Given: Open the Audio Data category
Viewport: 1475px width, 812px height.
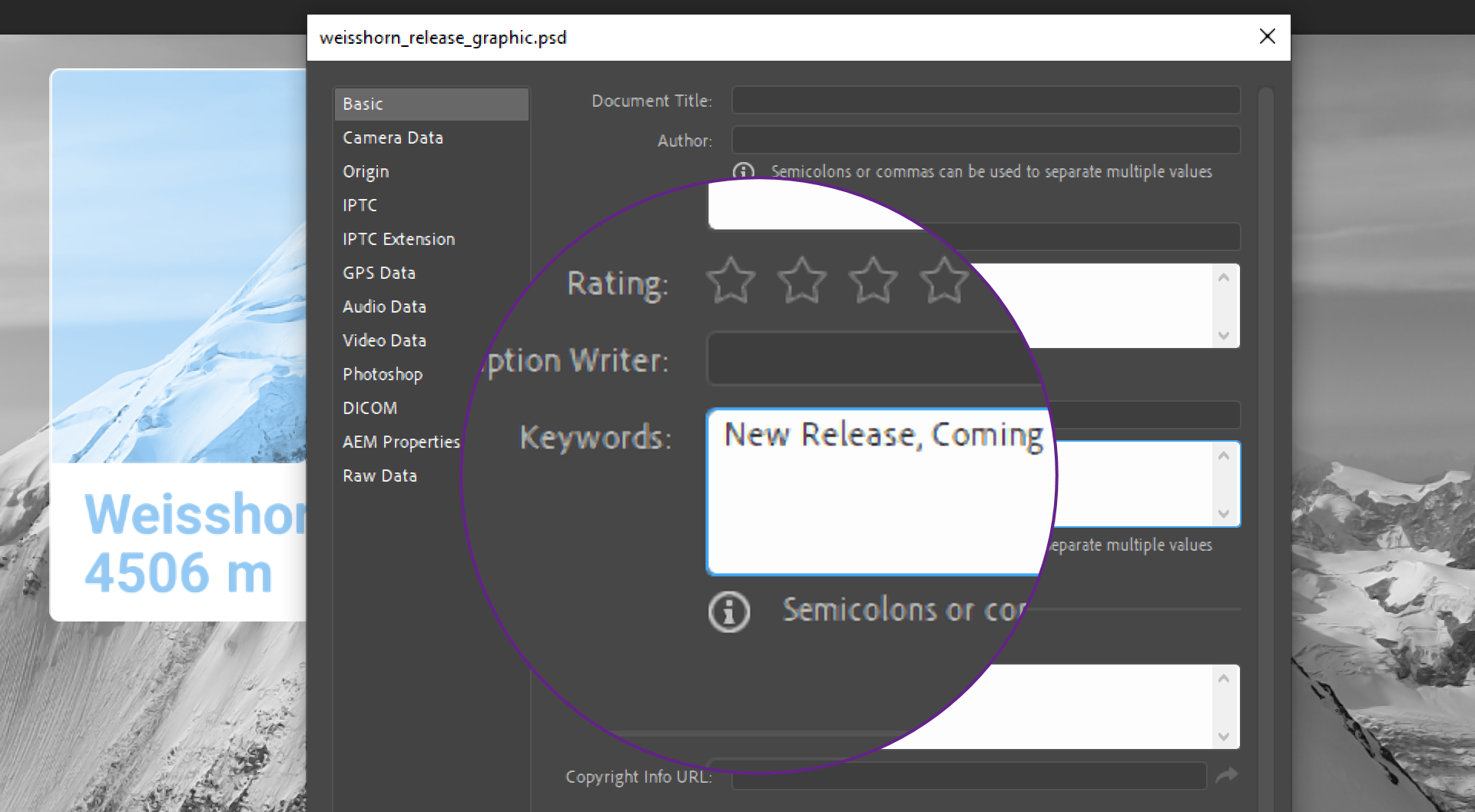Looking at the screenshot, I should (384, 307).
